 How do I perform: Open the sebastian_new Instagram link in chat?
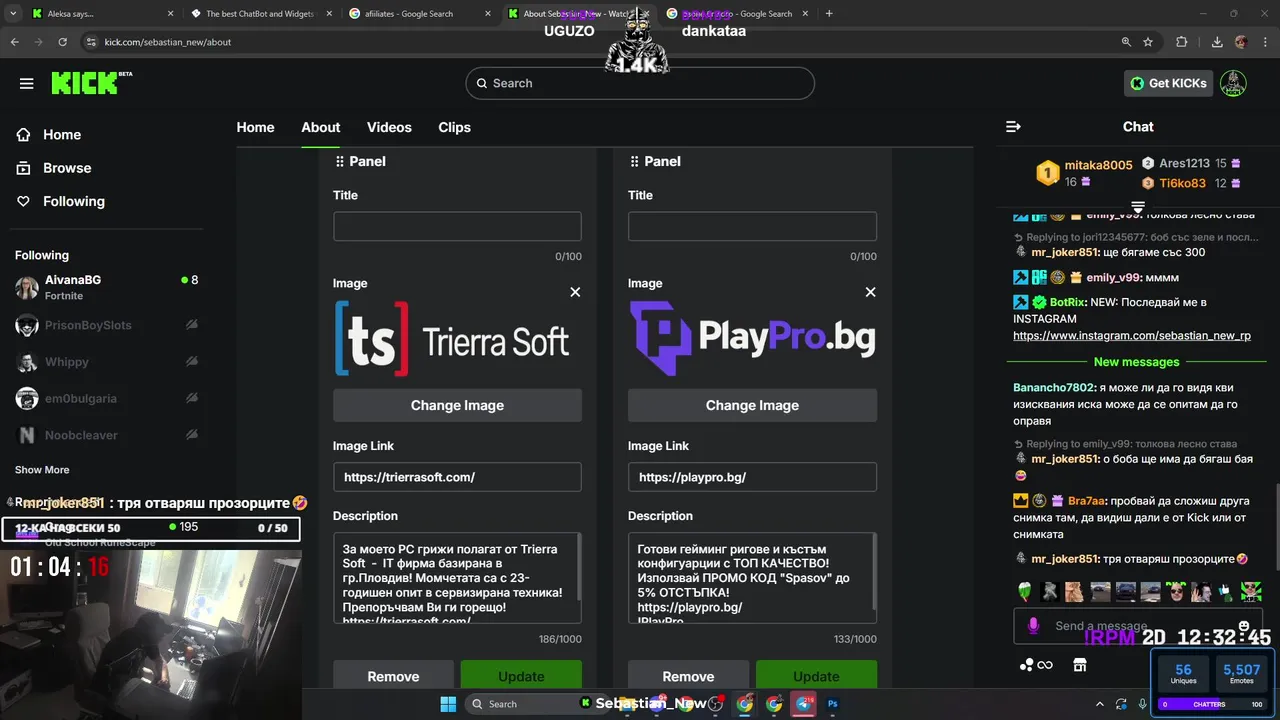click(x=1132, y=336)
